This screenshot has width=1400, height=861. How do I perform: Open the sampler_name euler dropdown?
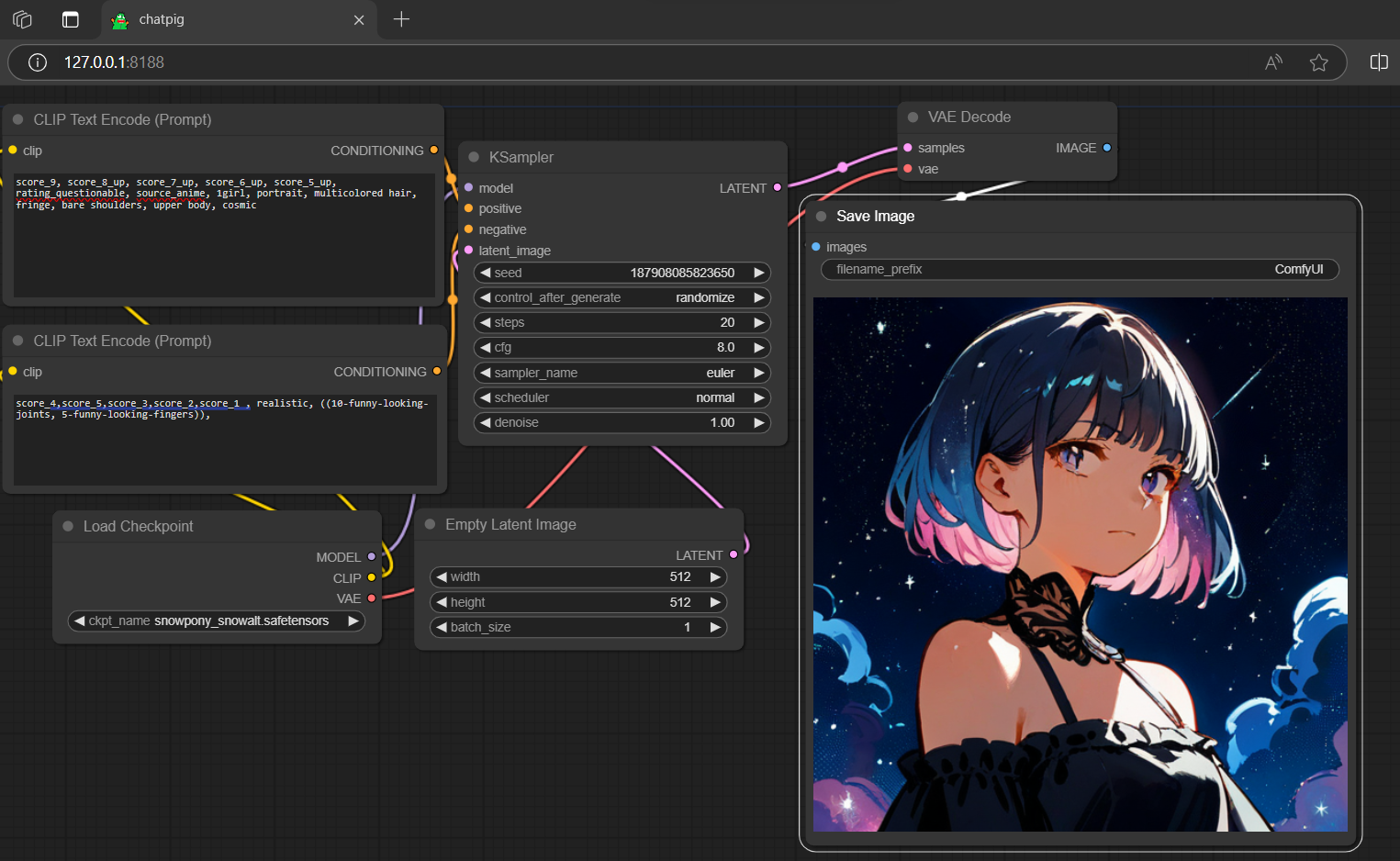pos(622,373)
